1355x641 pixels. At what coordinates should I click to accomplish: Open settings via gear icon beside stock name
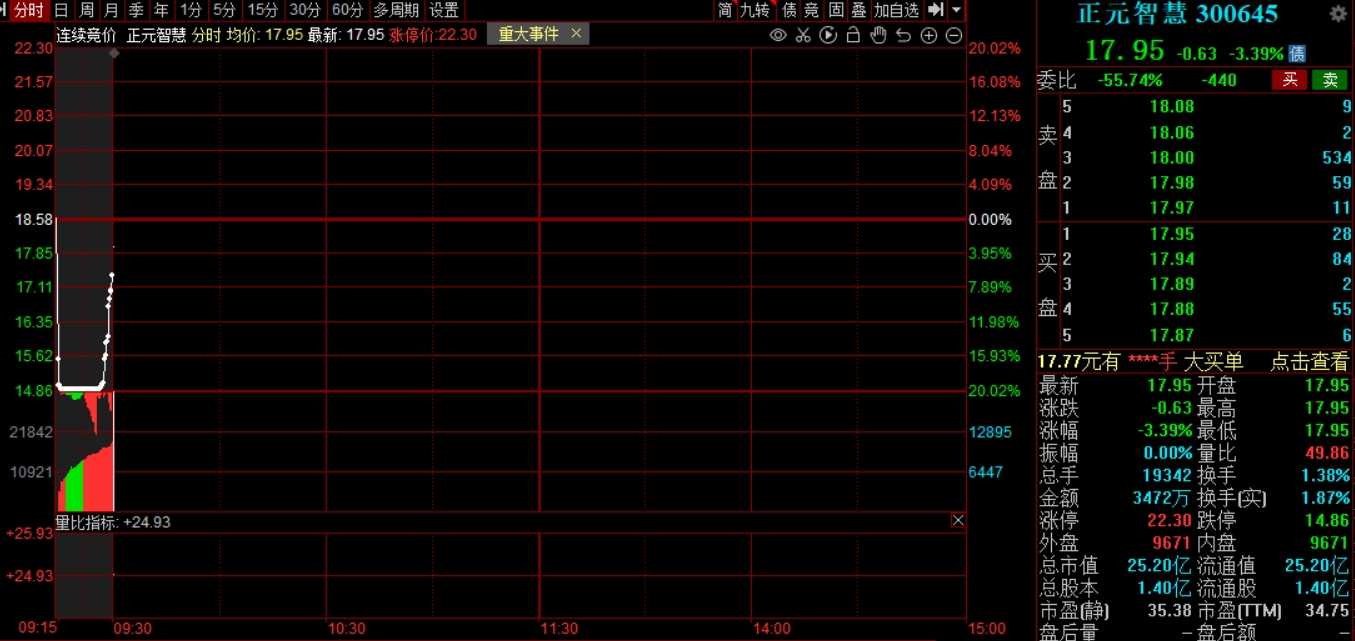click(1338, 14)
